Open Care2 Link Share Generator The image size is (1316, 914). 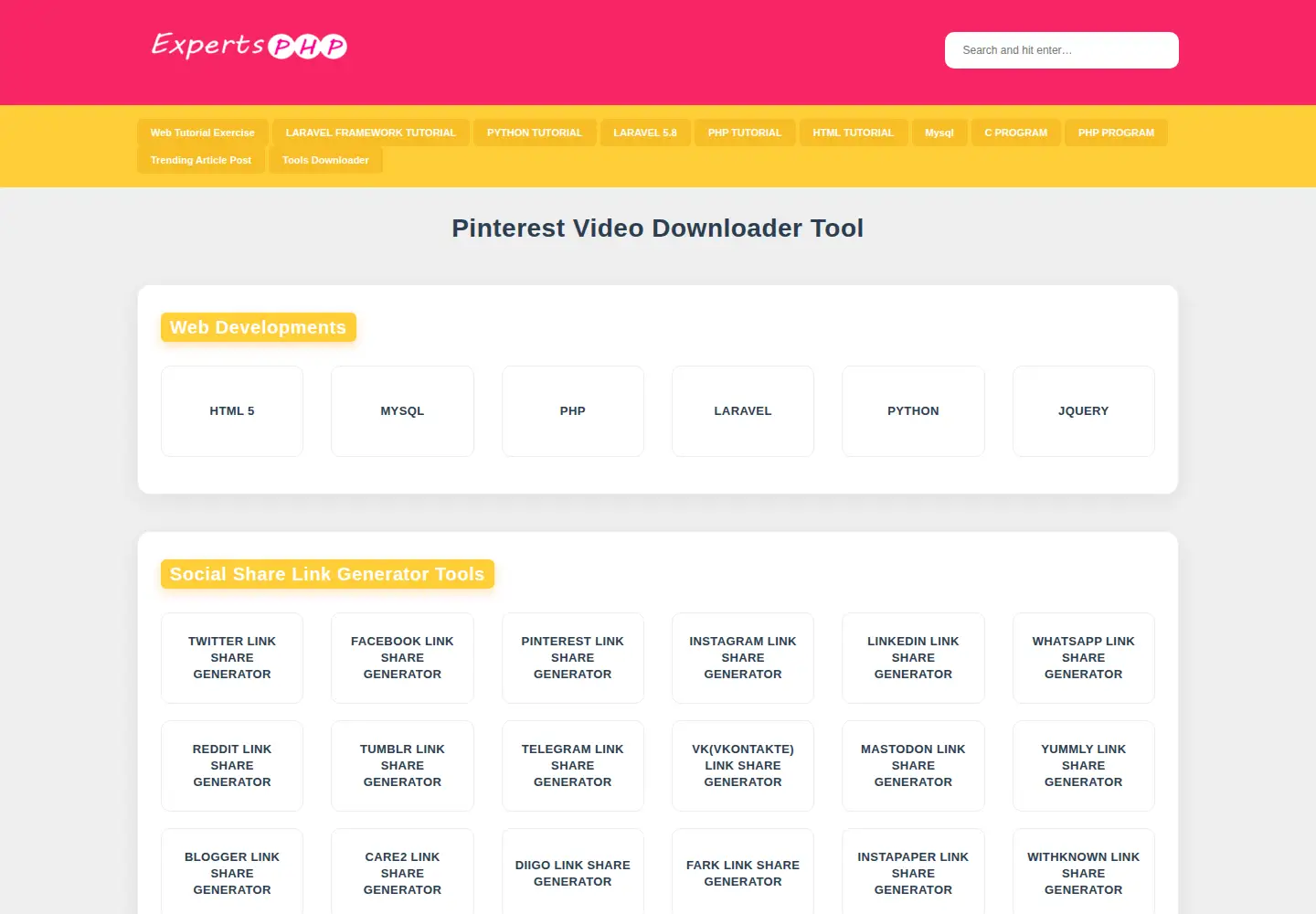click(402, 873)
